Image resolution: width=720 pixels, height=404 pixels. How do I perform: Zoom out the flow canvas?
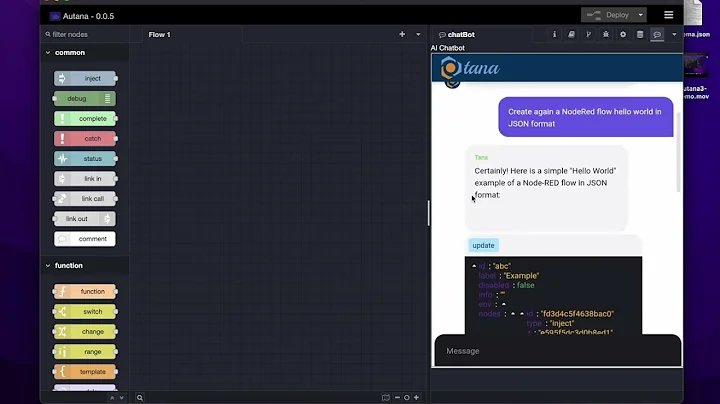(x=397, y=398)
